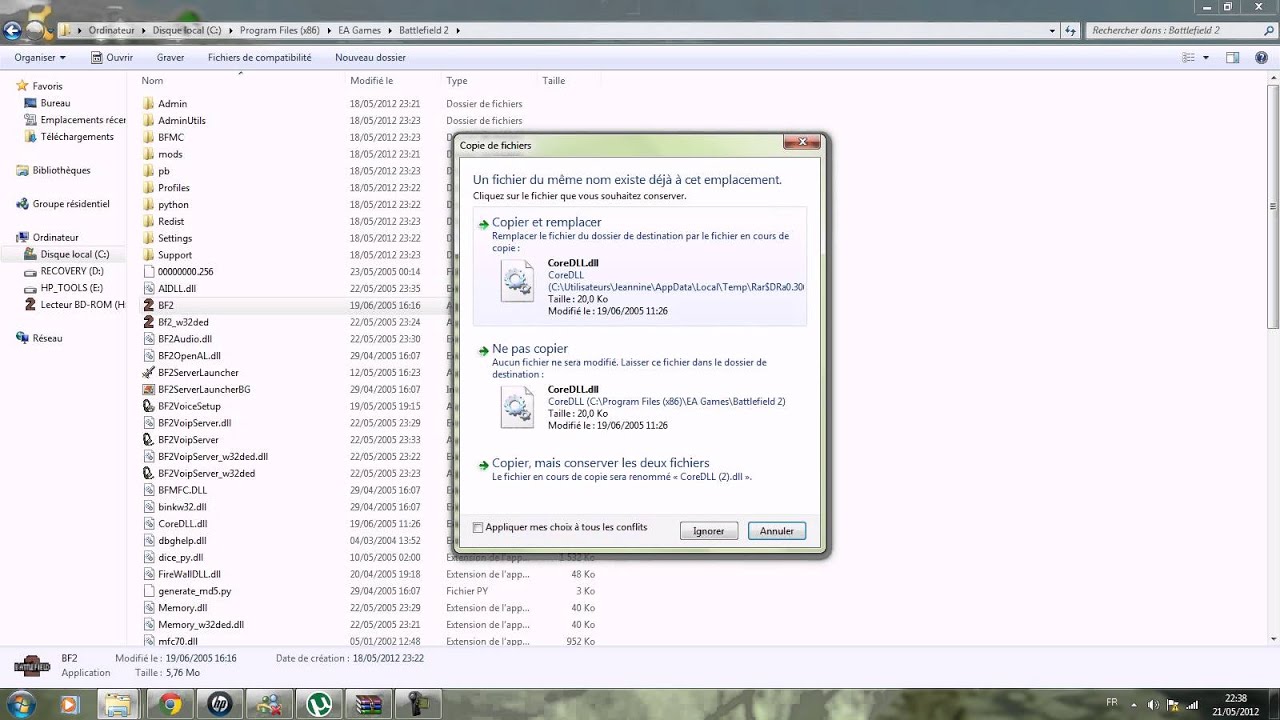Click Disque local (C:) breadcrumb
The image size is (1280, 720).
tap(187, 31)
